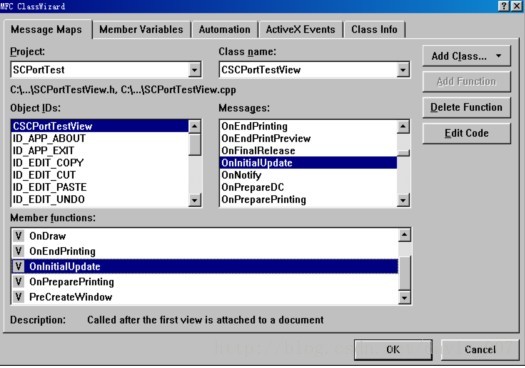Click the V icon beside OnDraw
The width and height of the screenshot is (525, 368).
(x=18, y=236)
